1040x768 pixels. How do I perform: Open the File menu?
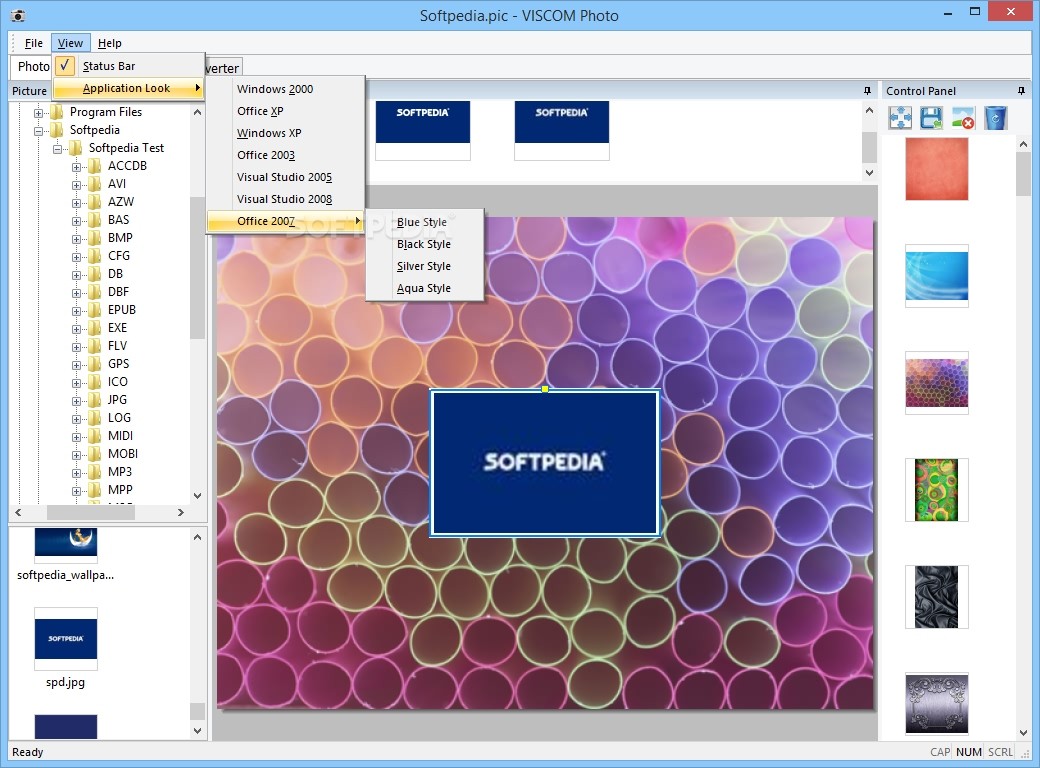(33, 43)
